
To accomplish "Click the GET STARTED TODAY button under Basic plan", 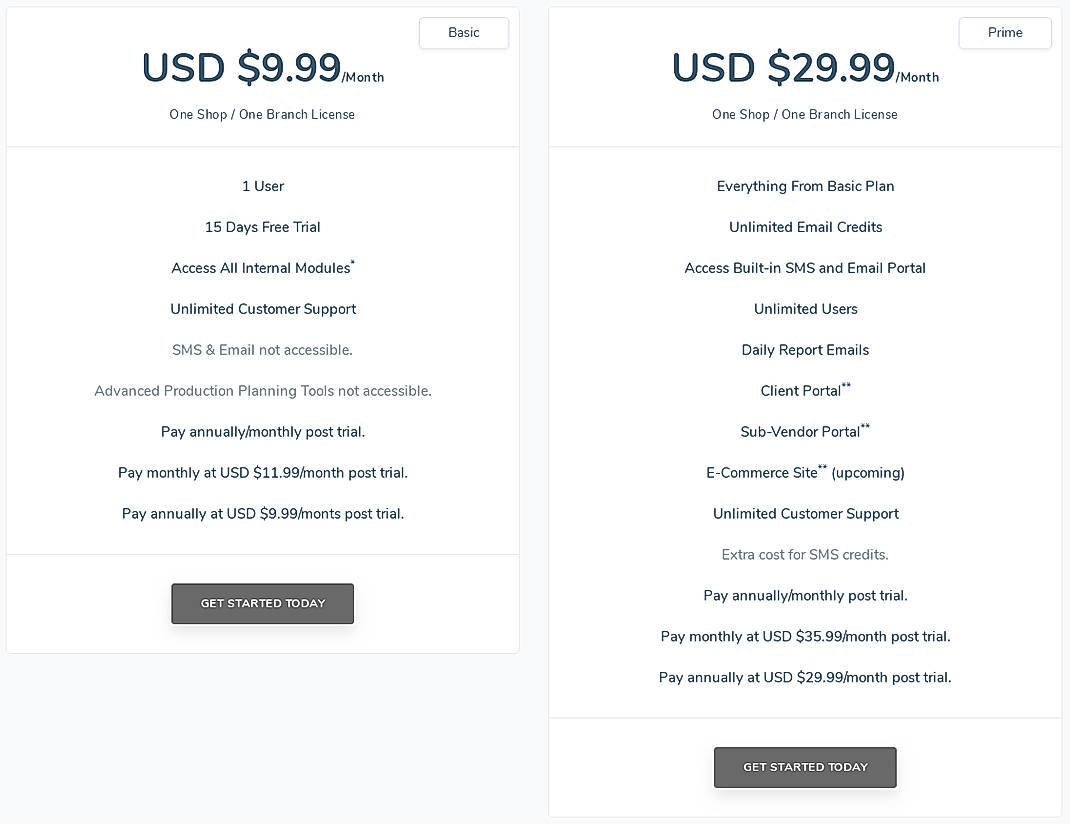I will tap(262, 603).
